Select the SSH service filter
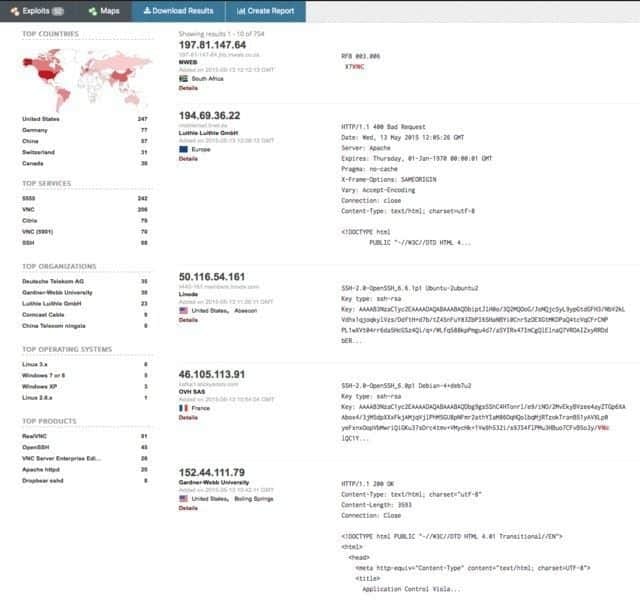The height and width of the screenshot is (600, 640). click(28, 243)
